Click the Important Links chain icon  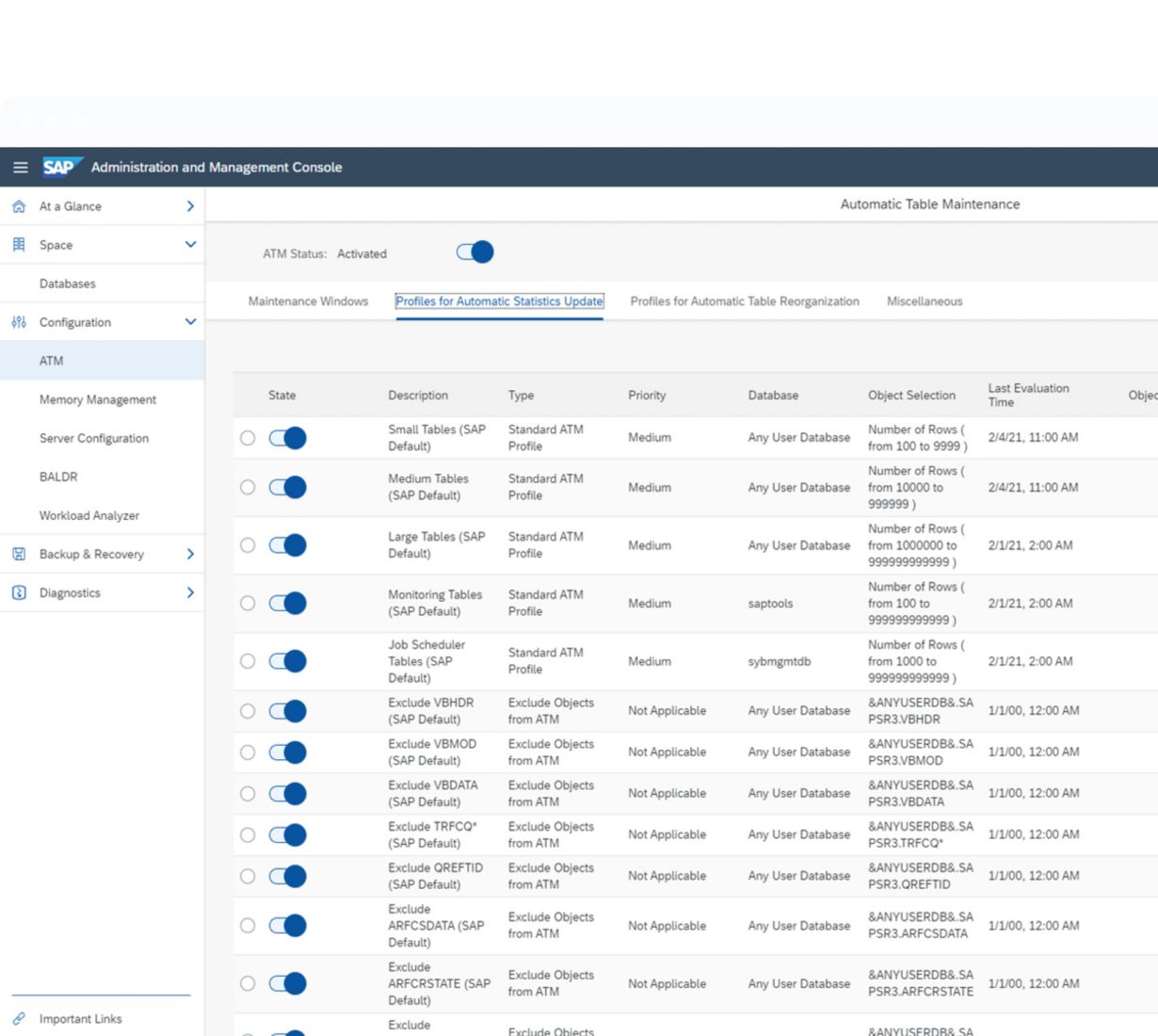pyautogui.click(x=19, y=1018)
